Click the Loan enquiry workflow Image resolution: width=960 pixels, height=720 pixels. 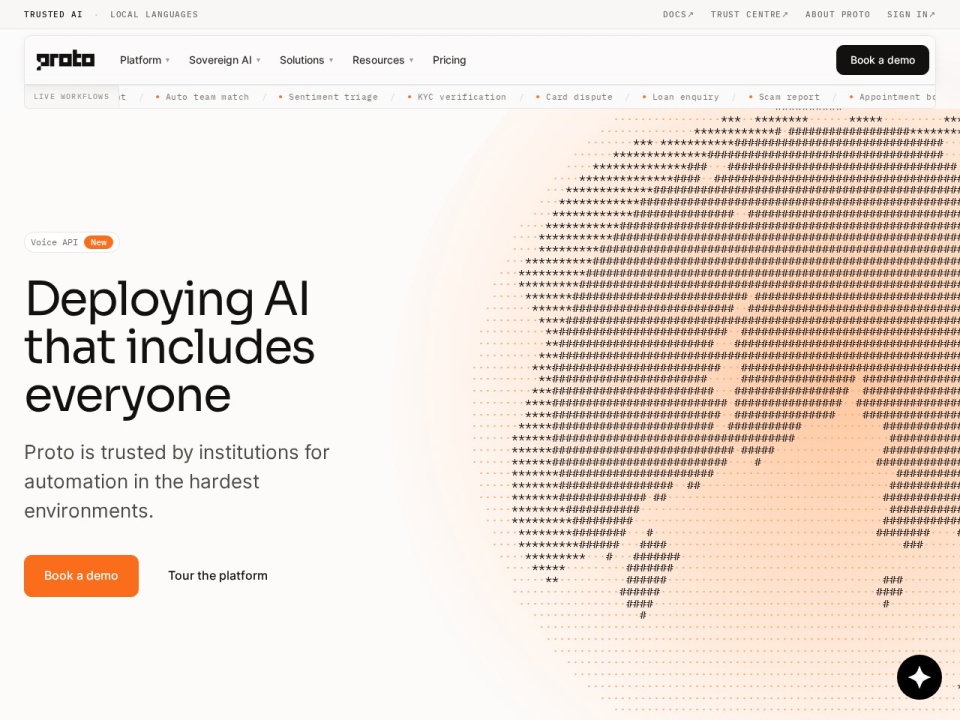pyautogui.click(x=680, y=97)
